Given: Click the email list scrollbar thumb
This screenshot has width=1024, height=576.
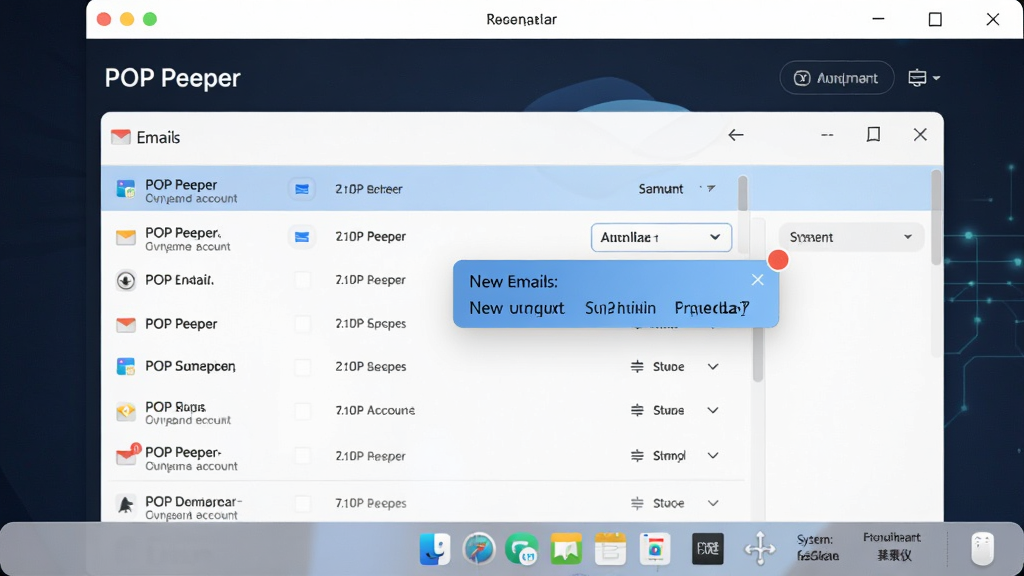Looking at the screenshot, I should (x=743, y=193).
